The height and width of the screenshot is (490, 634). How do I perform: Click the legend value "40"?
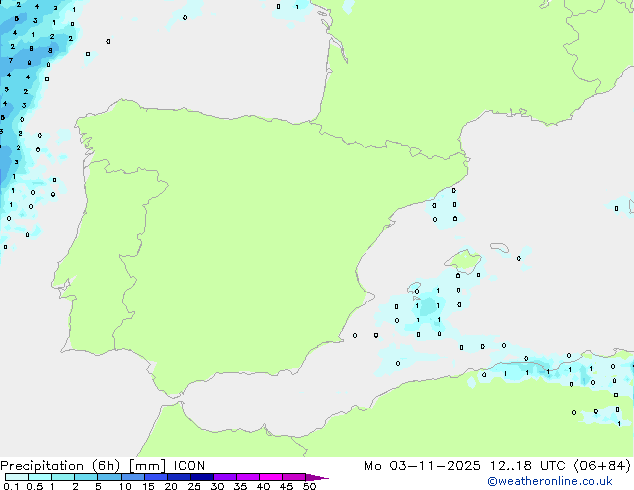(263, 486)
